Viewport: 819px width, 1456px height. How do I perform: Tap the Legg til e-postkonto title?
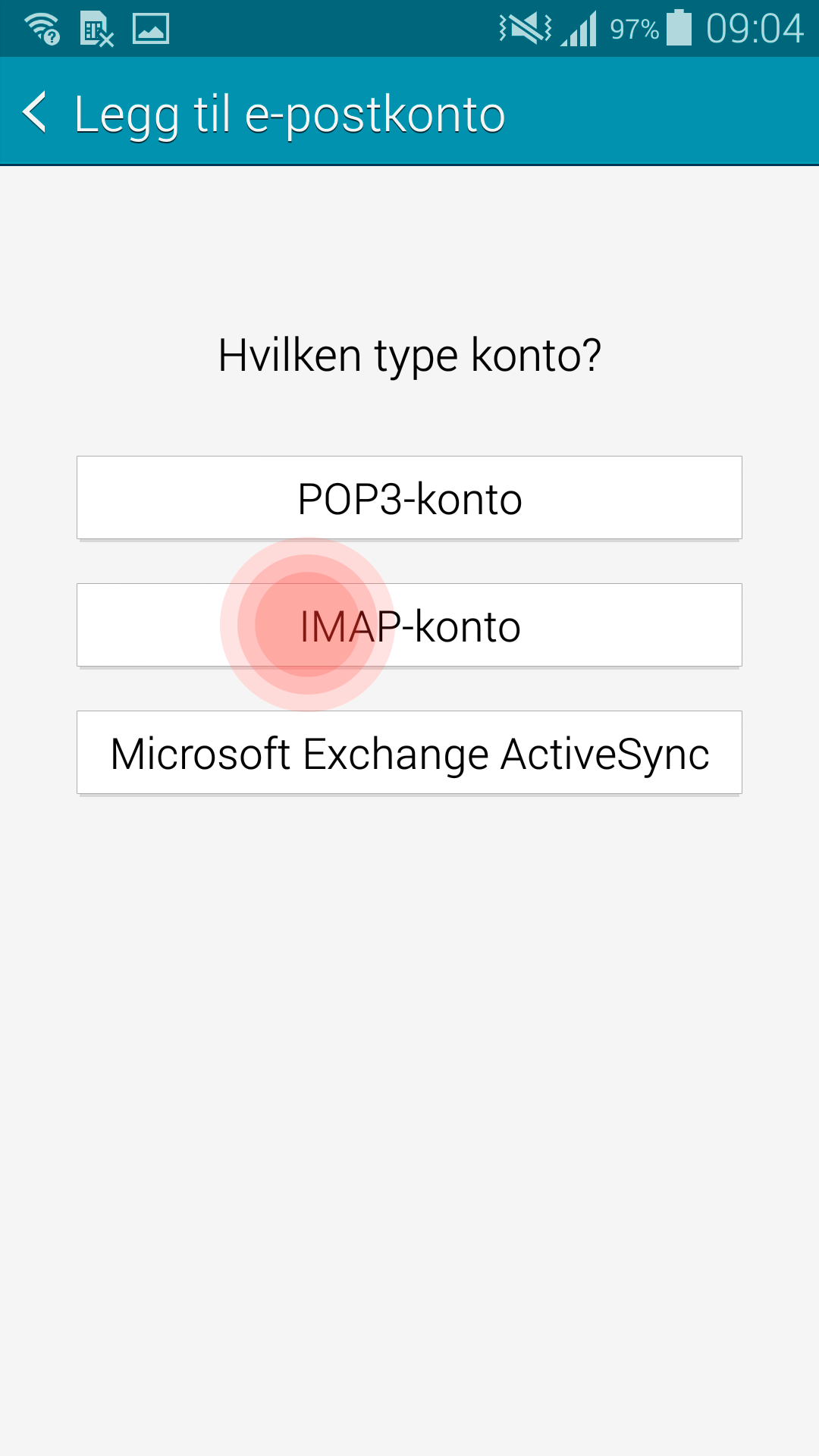[x=290, y=115]
